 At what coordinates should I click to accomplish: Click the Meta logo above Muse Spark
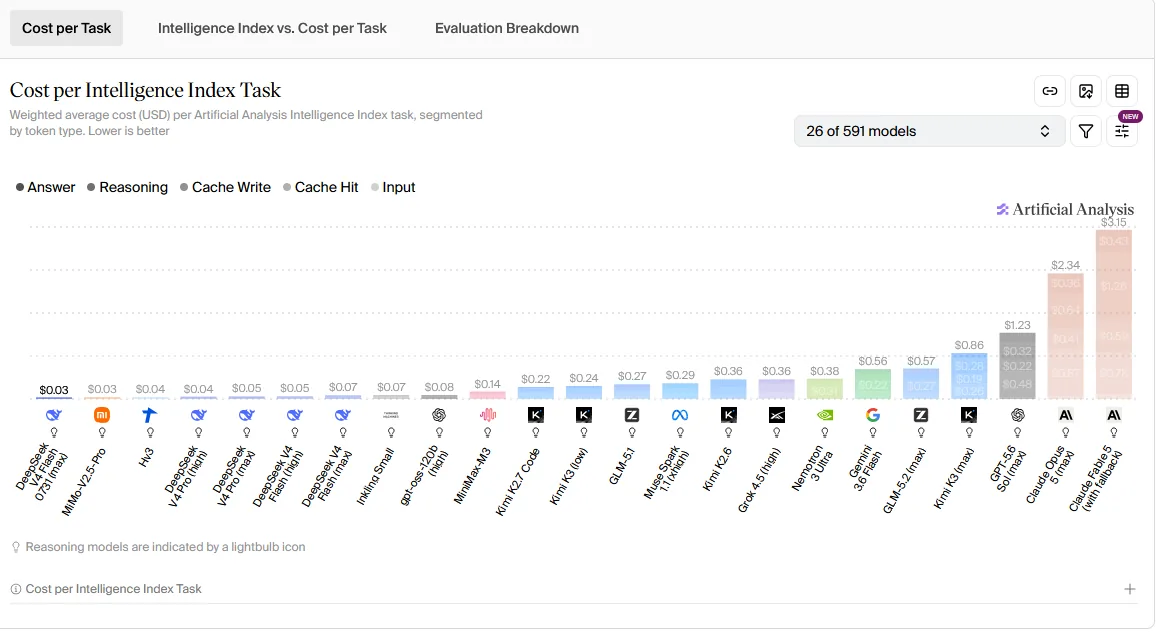click(680, 415)
